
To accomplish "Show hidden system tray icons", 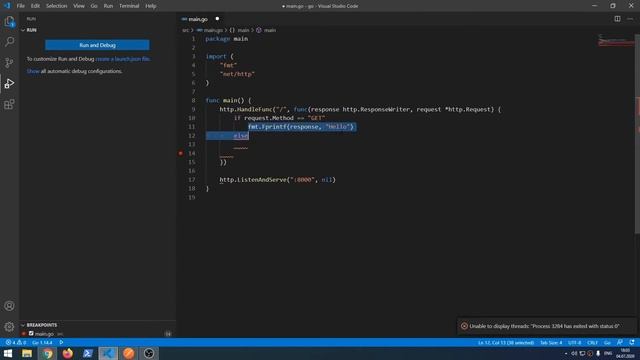I will coord(566,353).
